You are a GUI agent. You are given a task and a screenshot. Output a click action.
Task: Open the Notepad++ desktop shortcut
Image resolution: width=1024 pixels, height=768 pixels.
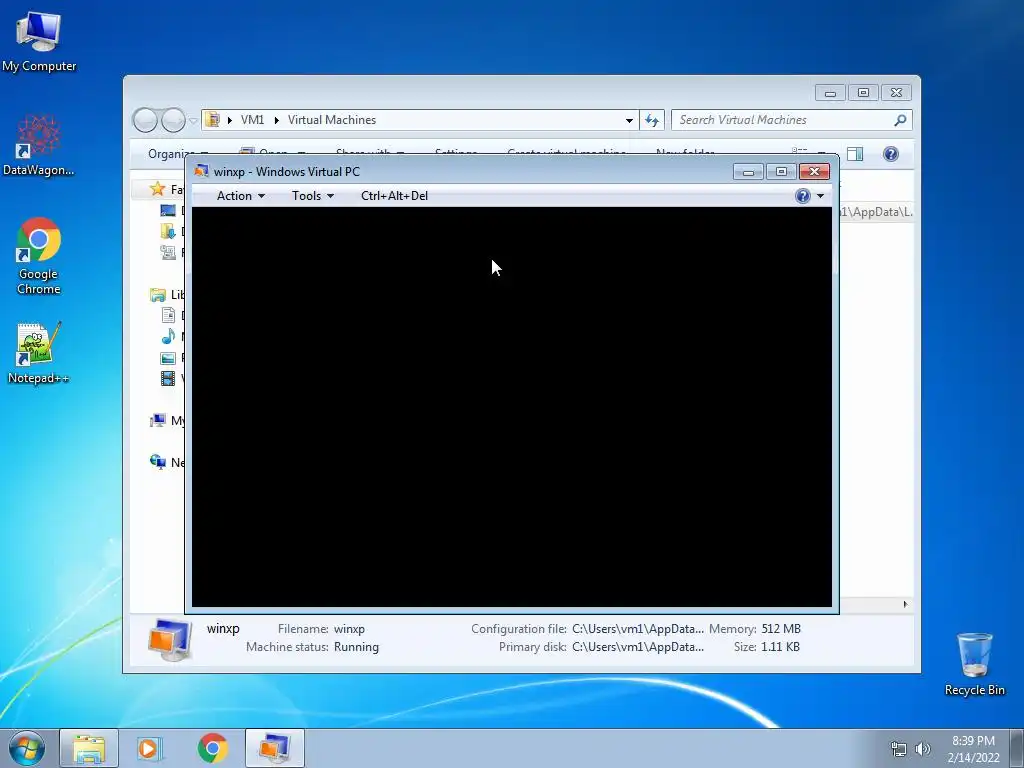point(39,353)
